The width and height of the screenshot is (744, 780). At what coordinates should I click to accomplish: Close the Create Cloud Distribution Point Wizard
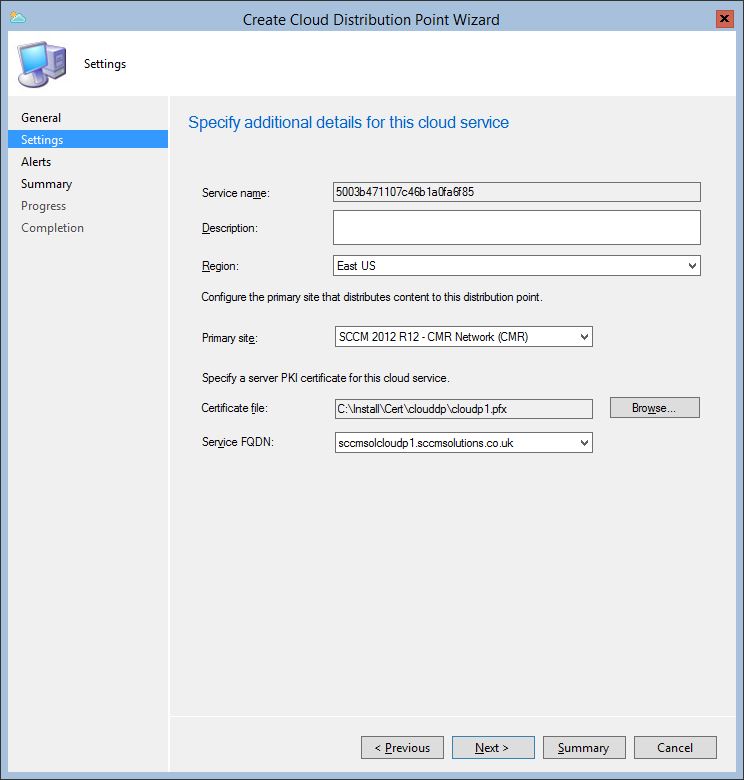(x=725, y=19)
